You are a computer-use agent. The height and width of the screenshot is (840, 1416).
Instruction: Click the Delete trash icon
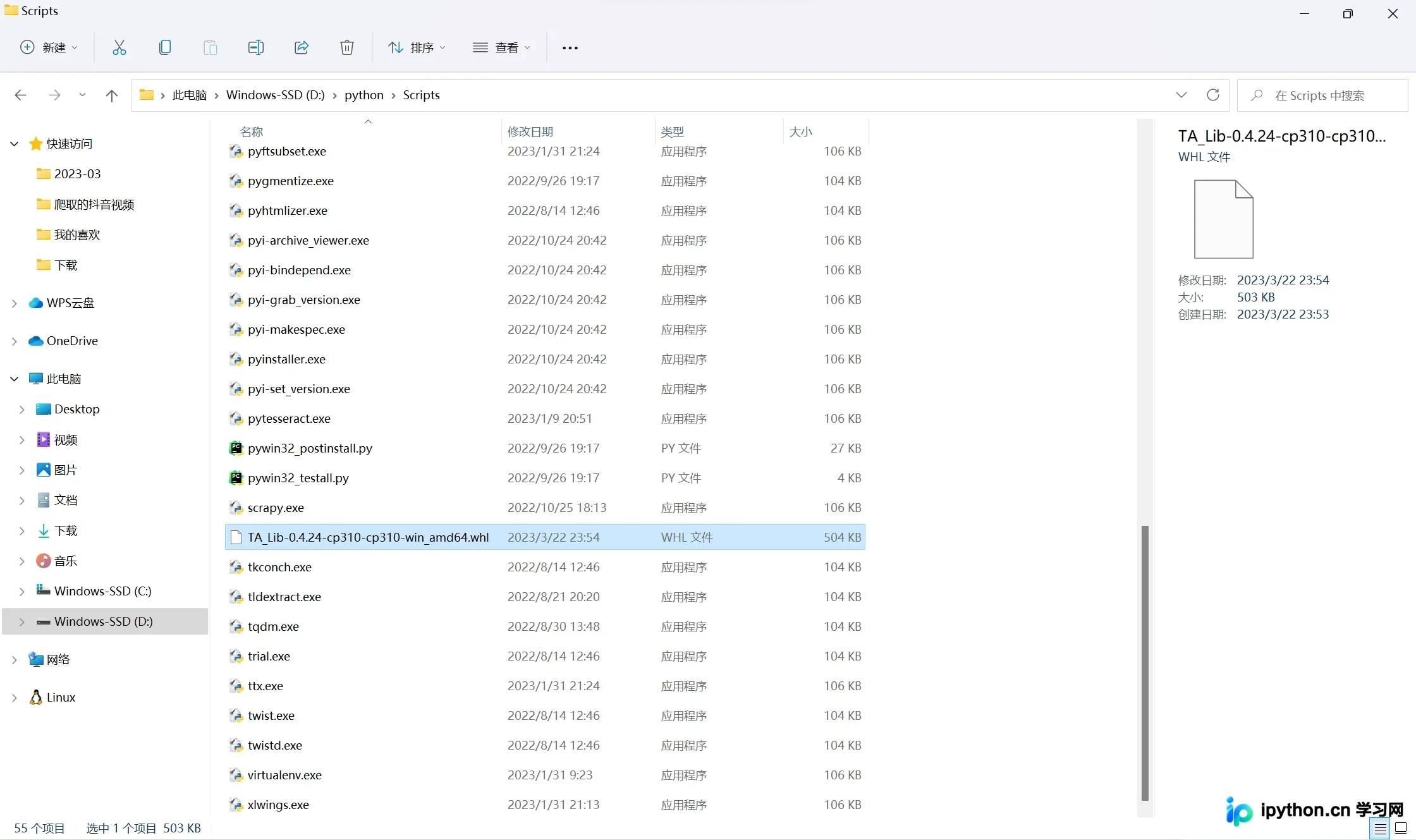click(347, 47)
